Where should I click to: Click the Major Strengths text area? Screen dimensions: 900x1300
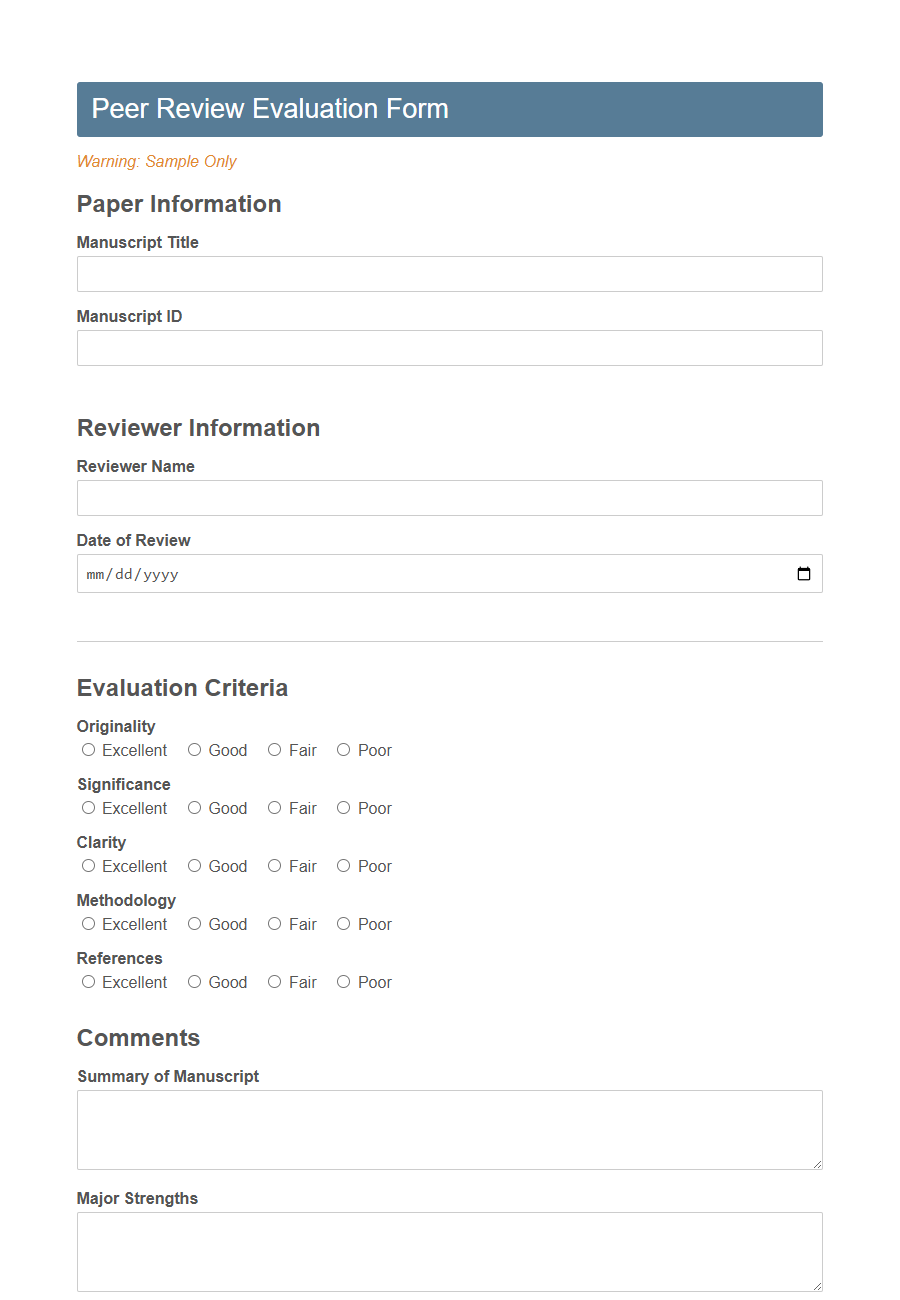pyautogui.click(x=450, y=1250)
